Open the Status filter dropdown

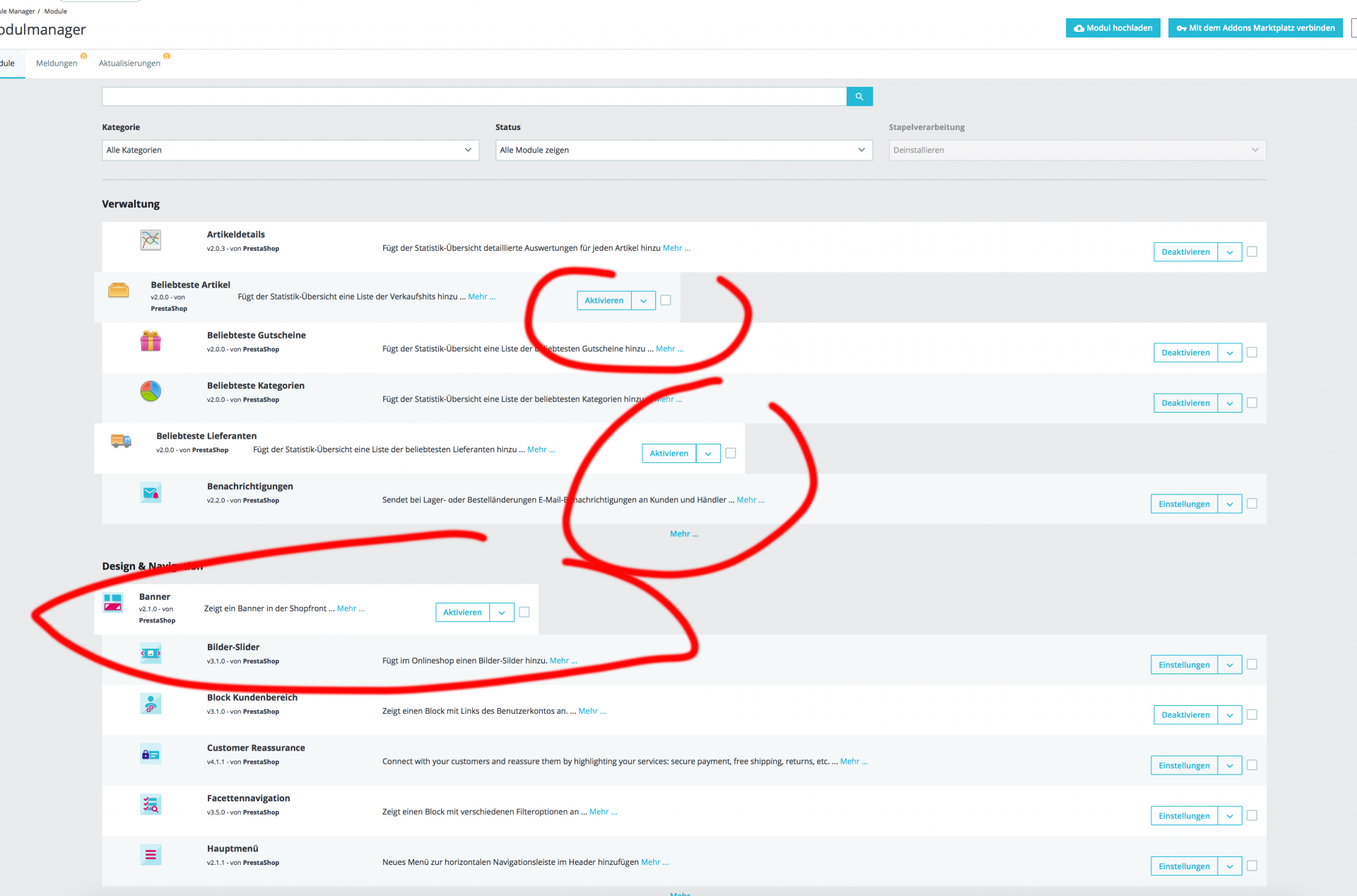(x=683, y=150)
